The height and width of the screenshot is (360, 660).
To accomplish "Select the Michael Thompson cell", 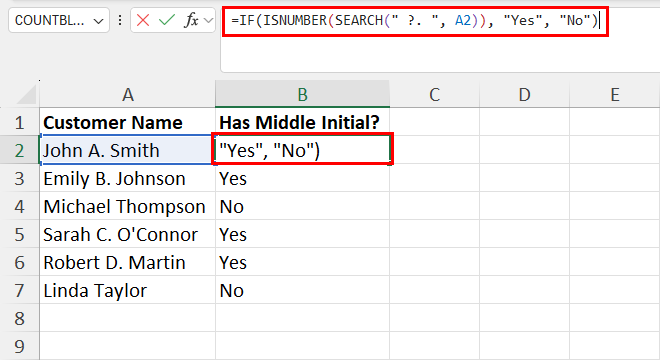I will click(x=128, y=206).
